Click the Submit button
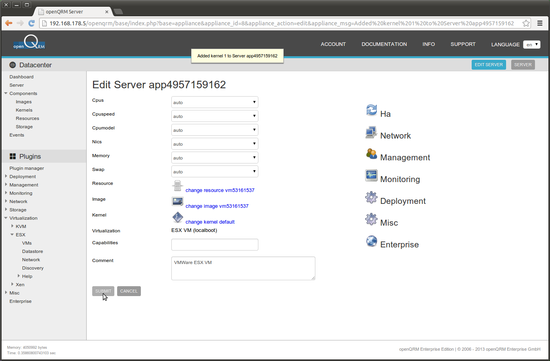This screenshot has height=361, width=550. (x=103, y=291)
